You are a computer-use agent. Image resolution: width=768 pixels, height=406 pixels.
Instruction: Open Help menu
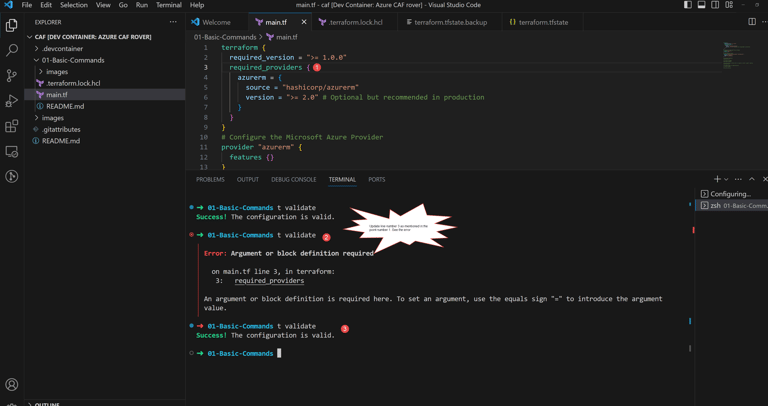point(197,5)
